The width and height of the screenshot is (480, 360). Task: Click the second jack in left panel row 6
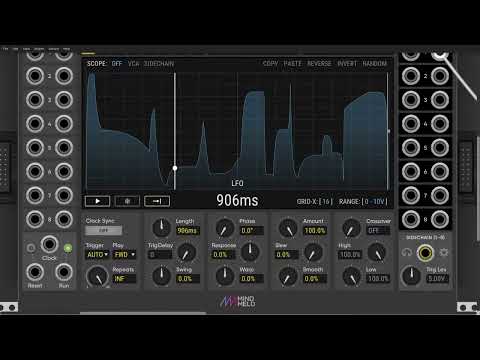point(64,171)
